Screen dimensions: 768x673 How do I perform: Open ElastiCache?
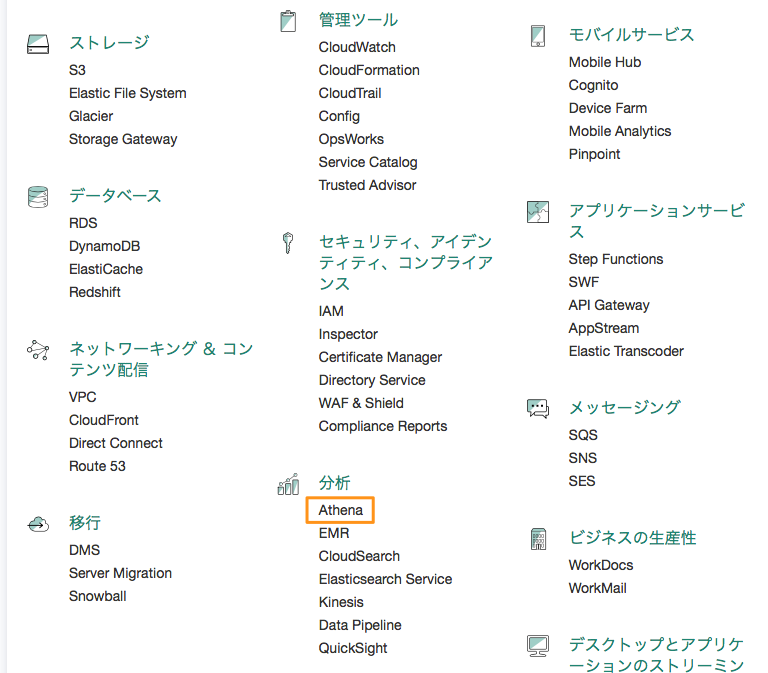106,269
